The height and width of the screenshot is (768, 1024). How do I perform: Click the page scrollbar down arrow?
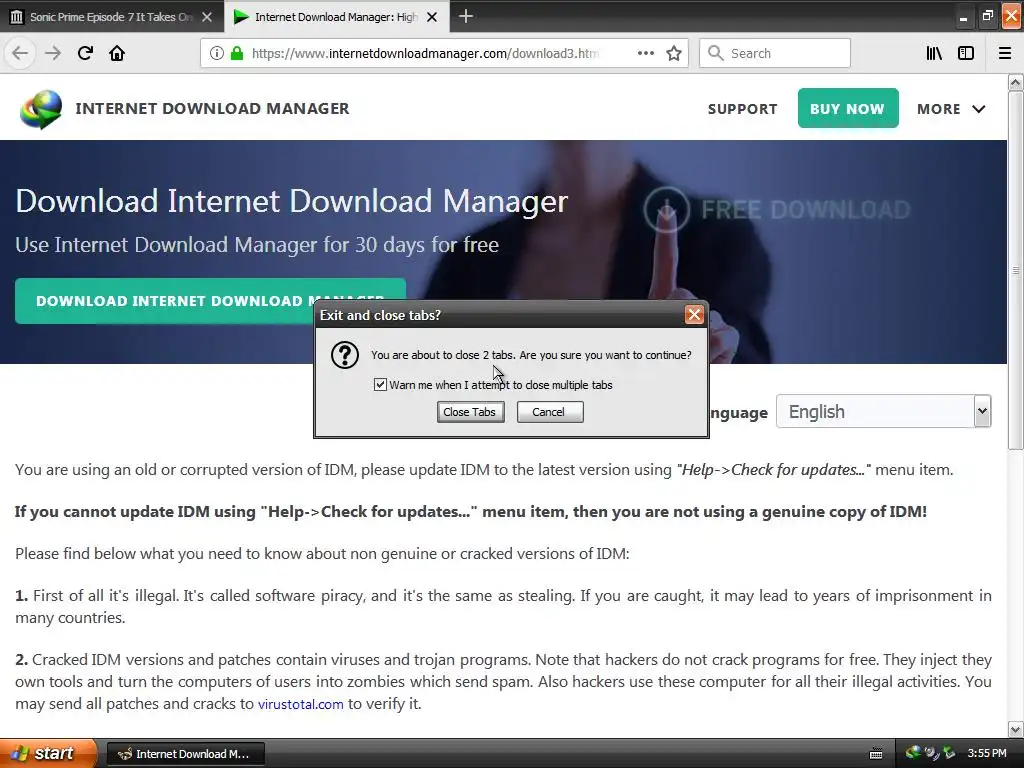[1015, 729]
